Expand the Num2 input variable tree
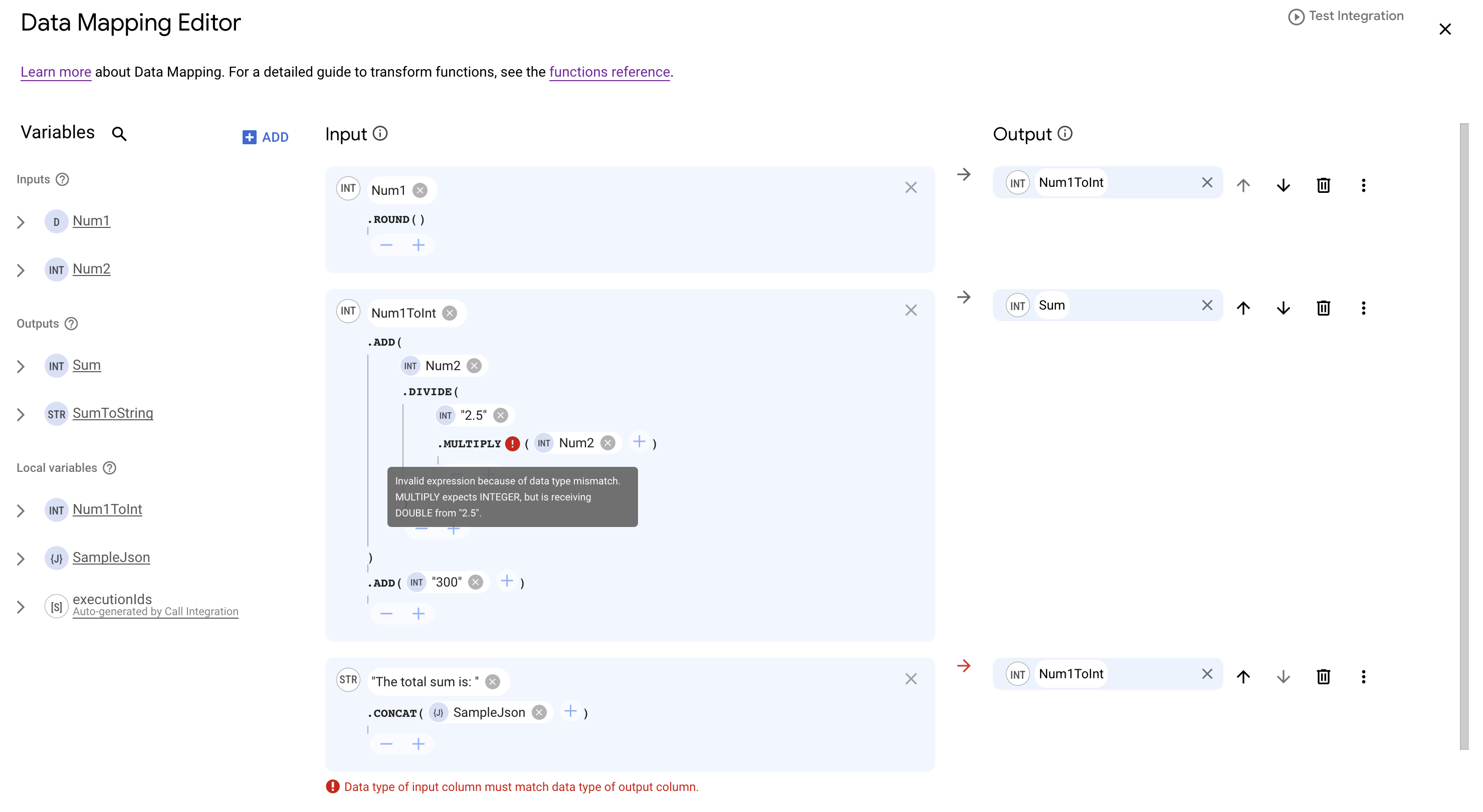Image resolution: width=1483 pixels, height=812 pixels. pos(20,269)
